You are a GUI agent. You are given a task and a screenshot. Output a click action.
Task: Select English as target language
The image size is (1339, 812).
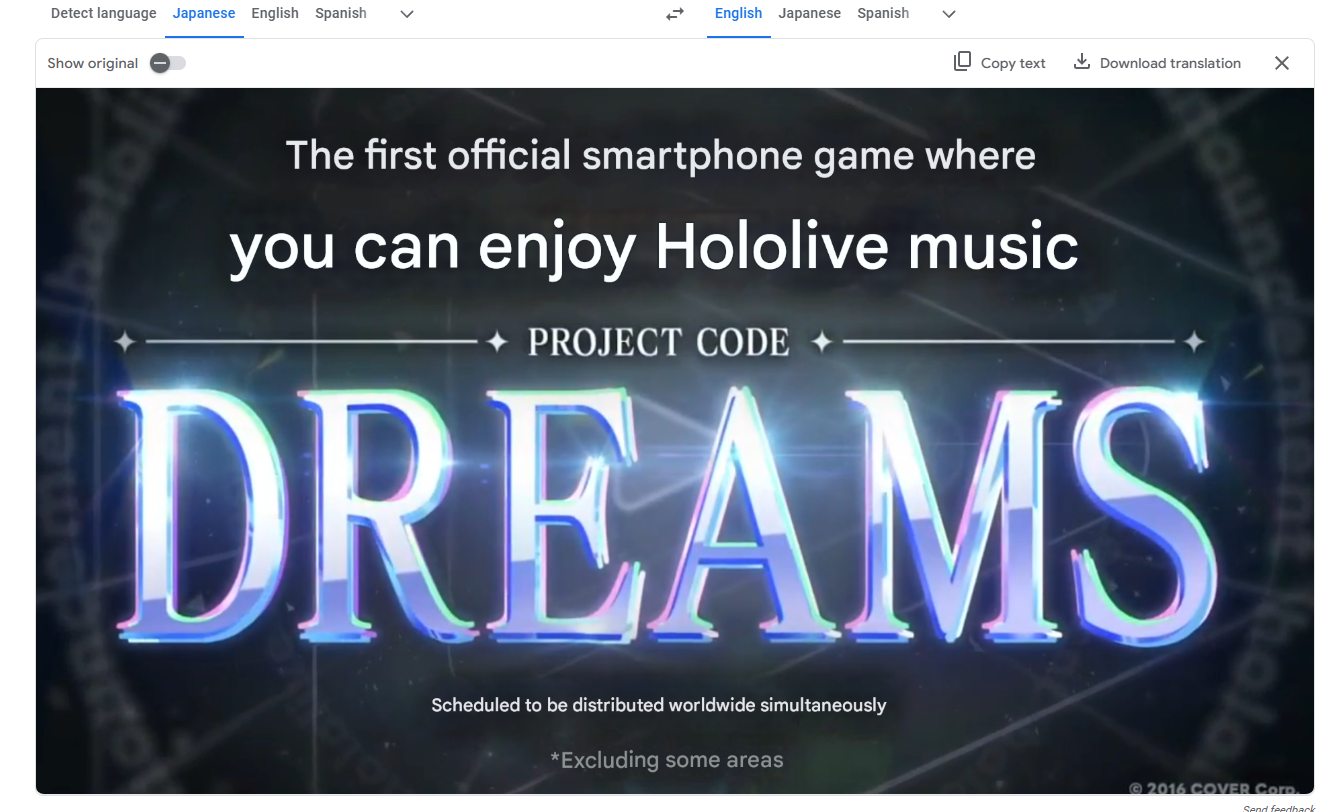click(739, 13)
